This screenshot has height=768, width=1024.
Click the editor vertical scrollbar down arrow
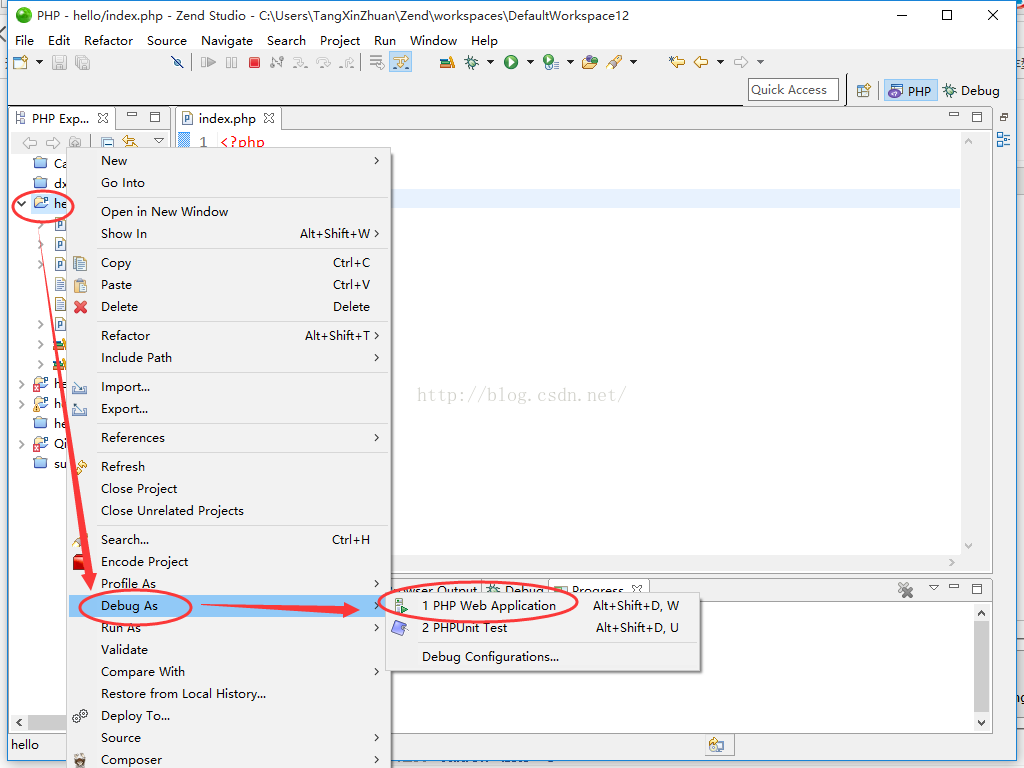[x=968, y=545]
